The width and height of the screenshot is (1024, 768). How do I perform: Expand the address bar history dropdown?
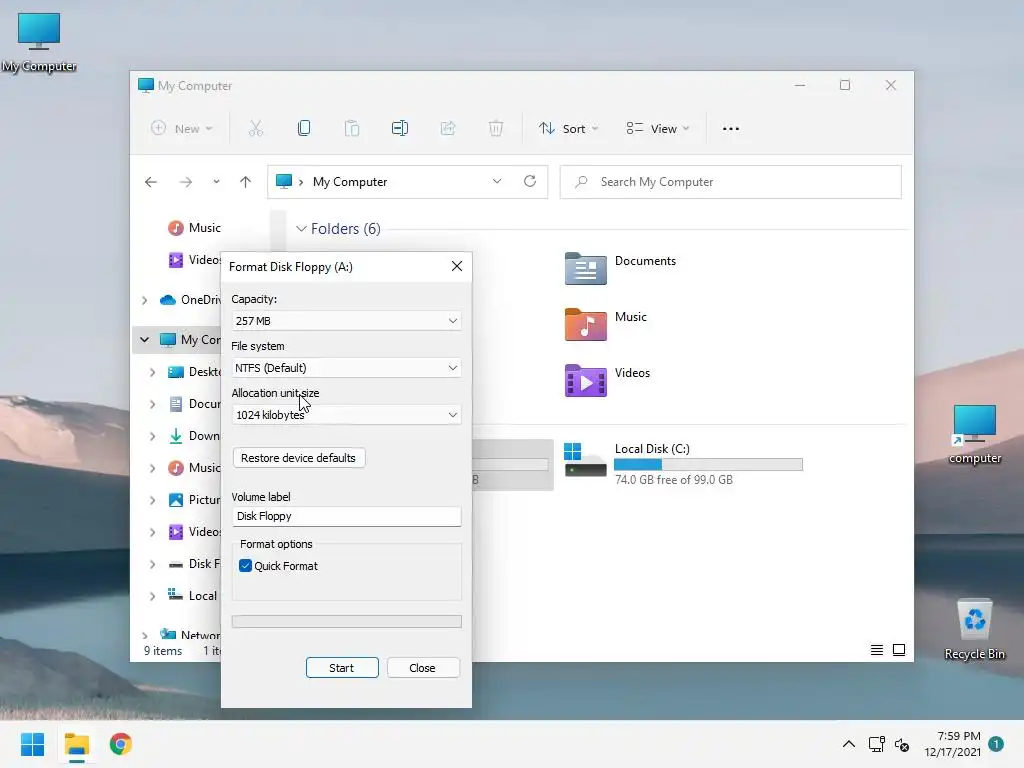pos(497,181)
